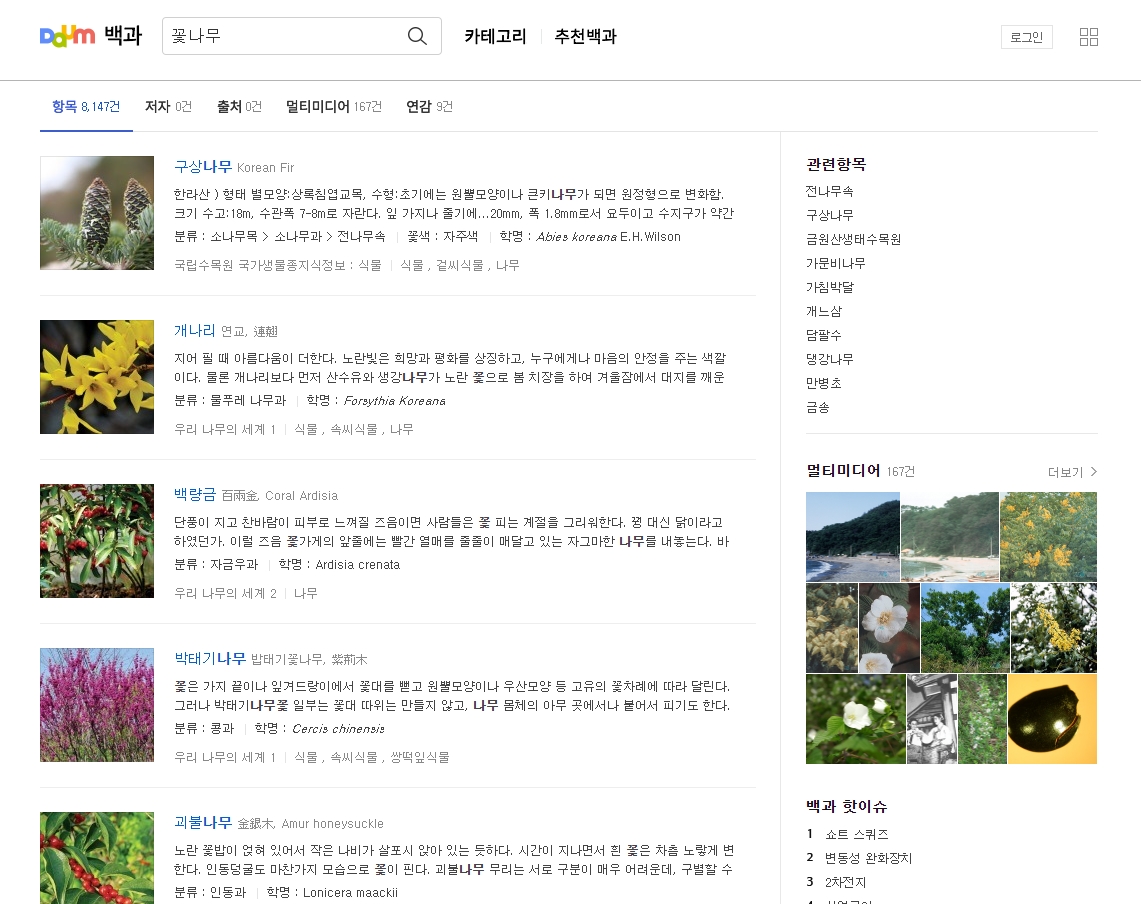Open related item 가침박달
This screenshot has width=1141, height=904.
830,288
